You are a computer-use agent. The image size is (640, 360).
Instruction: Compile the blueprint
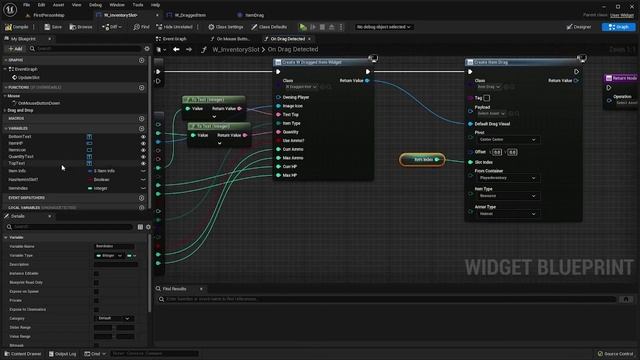tap(17, 27)
